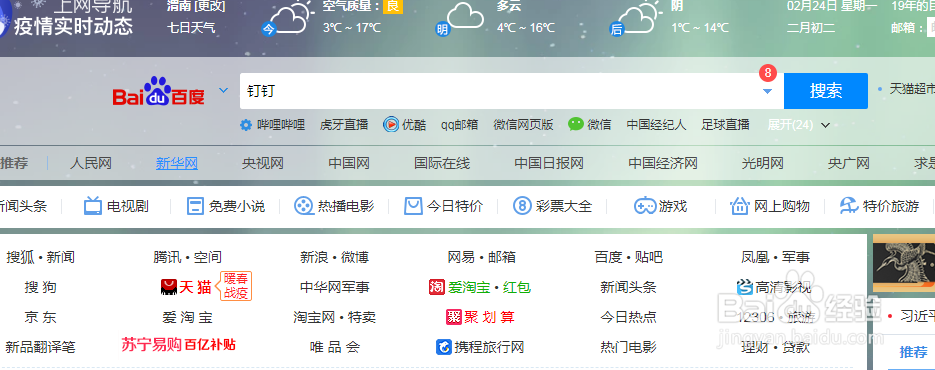Open 新品翻译笔 link

coord(41,347)
